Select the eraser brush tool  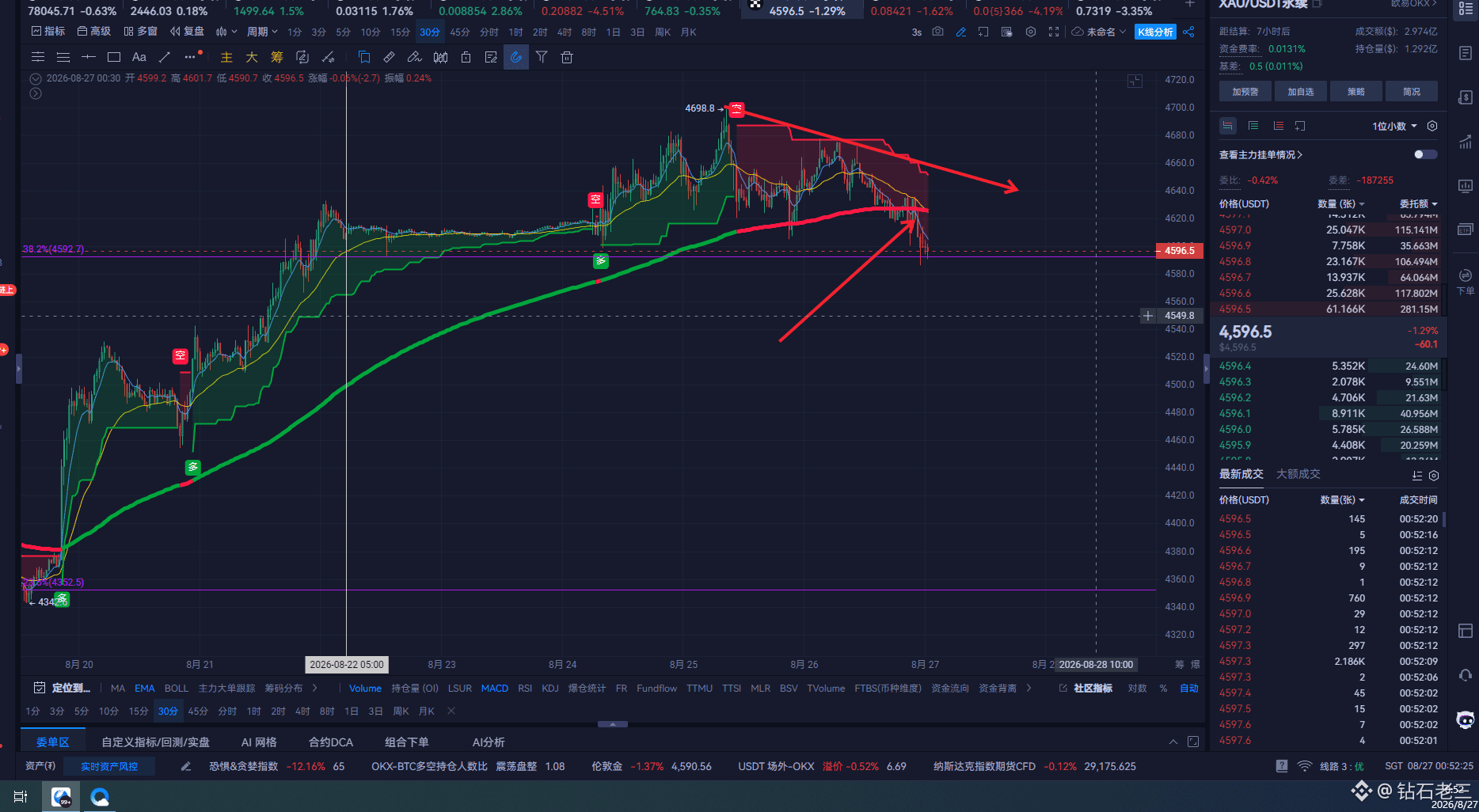click(414, 57)
